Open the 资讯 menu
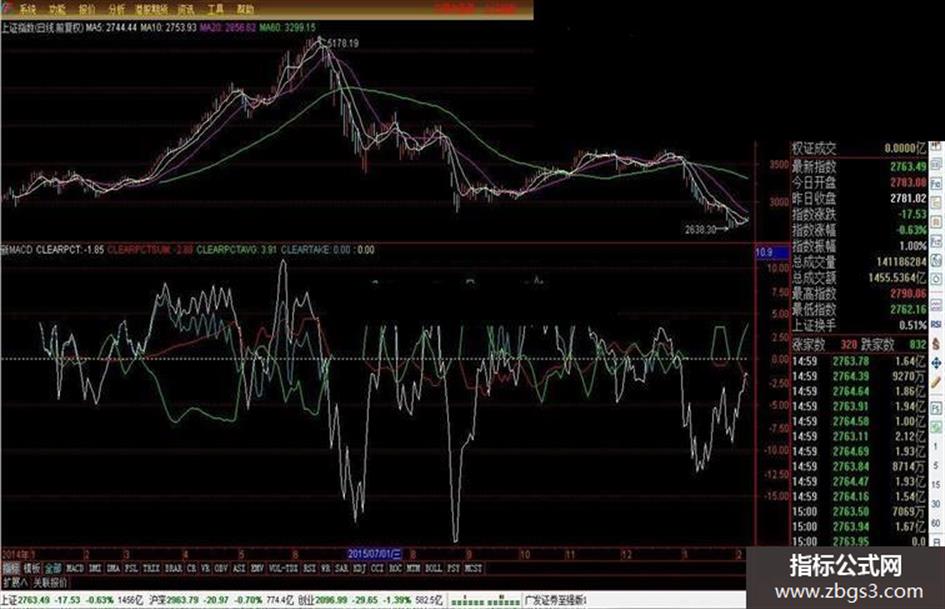Image resolution: width=945 pixels, height=609 pixels. tap(186, 9)
